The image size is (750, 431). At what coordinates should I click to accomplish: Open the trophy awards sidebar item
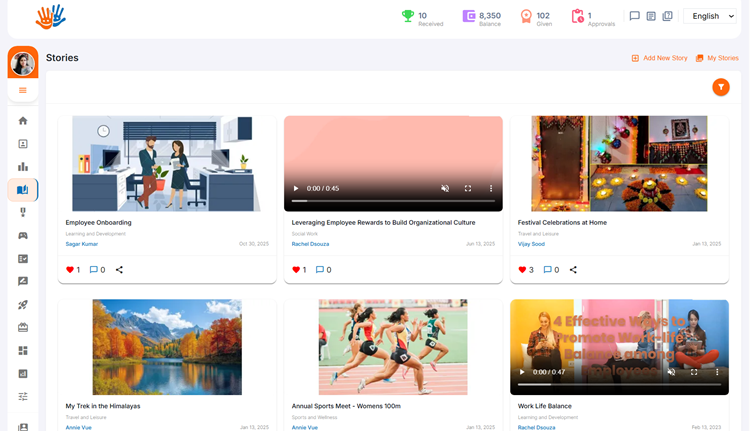pos(23,213)
